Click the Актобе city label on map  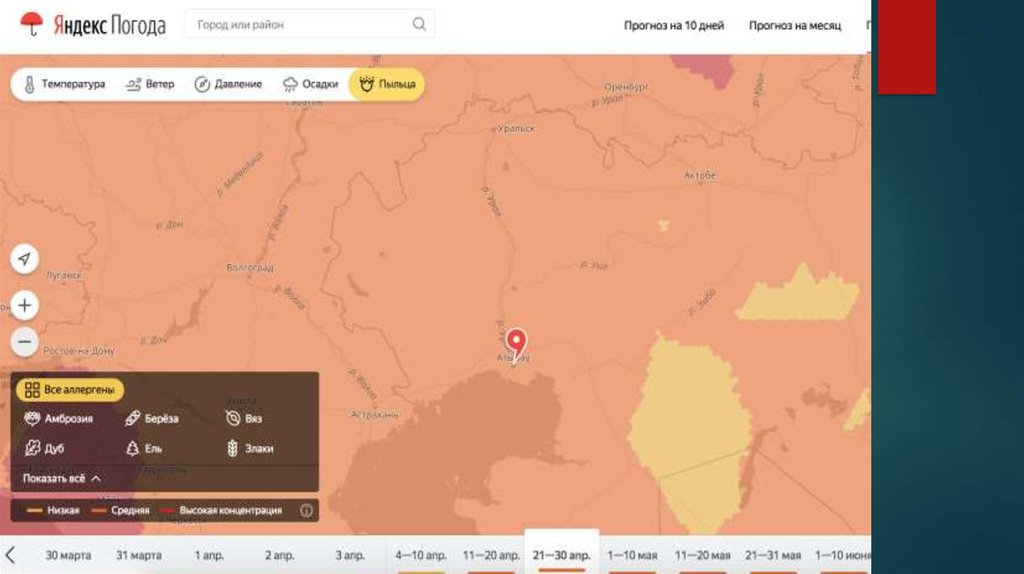tap(700, 176)
